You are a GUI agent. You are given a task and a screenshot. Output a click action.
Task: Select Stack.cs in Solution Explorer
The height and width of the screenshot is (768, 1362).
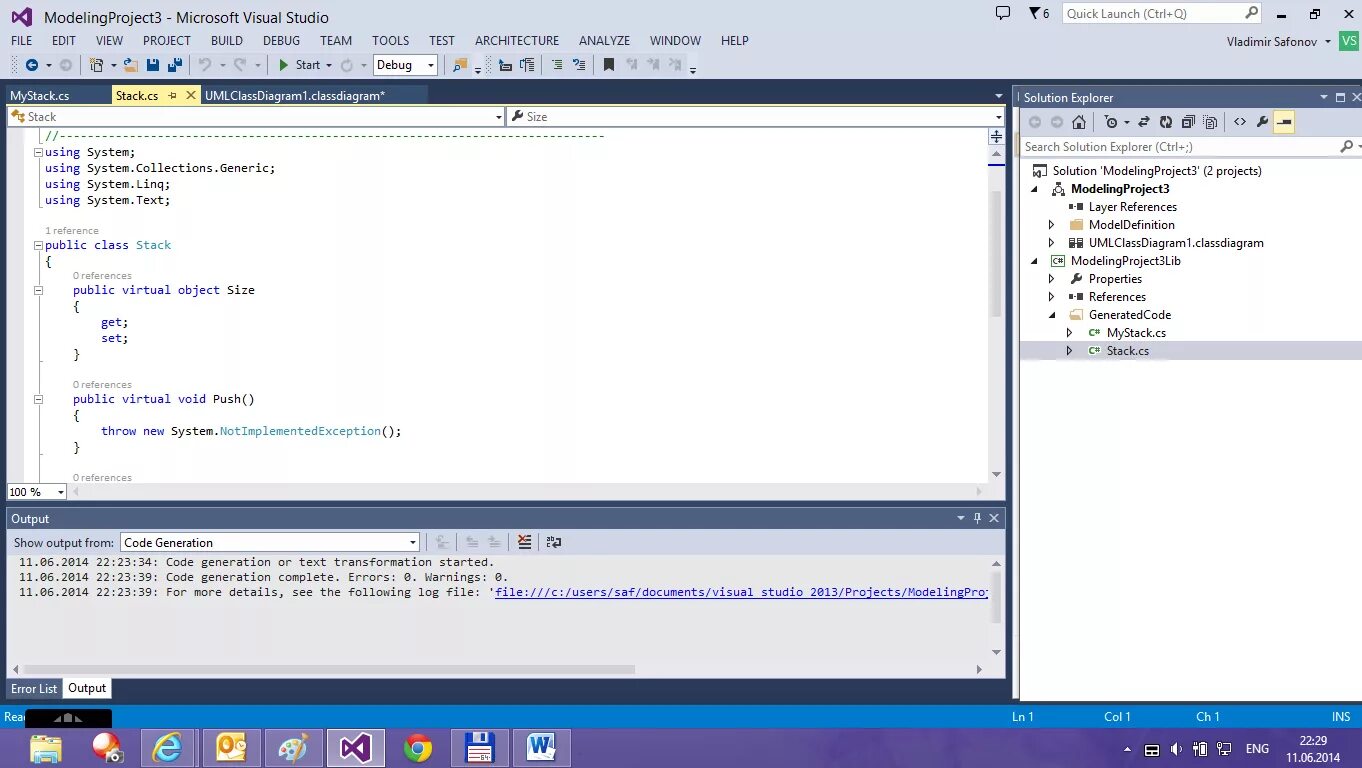(x=1127, y=351)
